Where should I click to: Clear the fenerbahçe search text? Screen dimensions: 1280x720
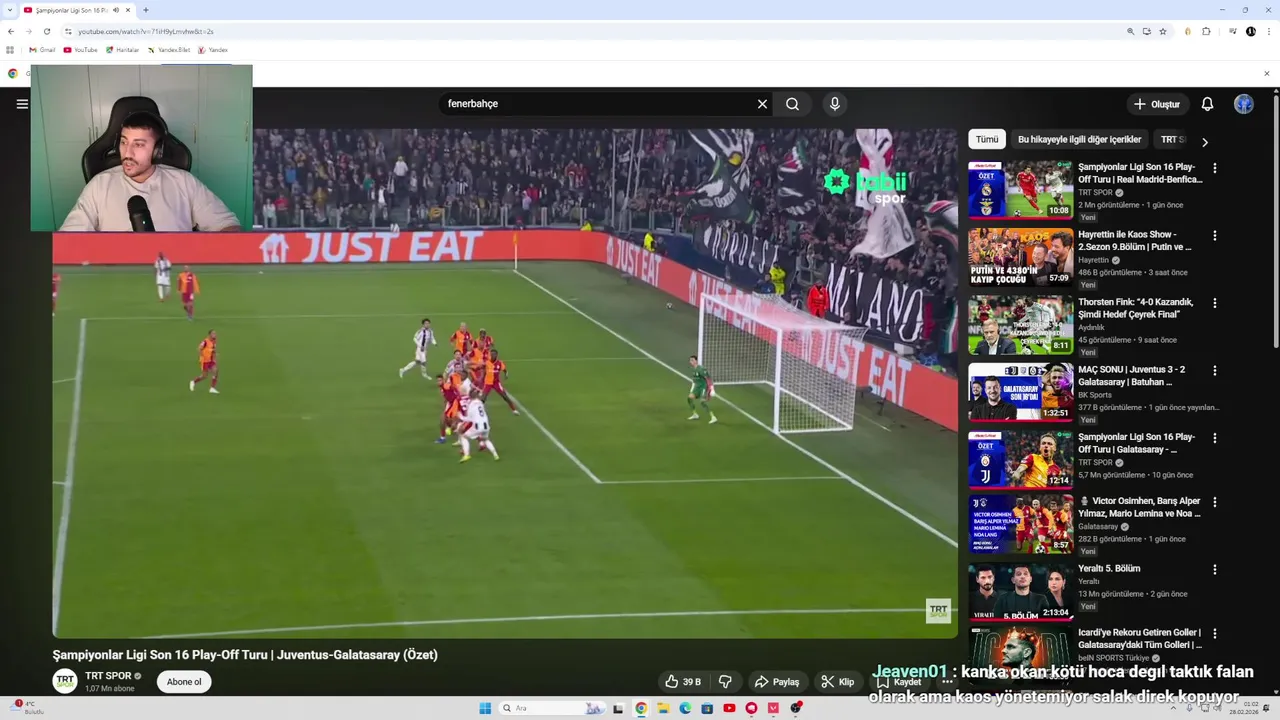coord(762,104)
